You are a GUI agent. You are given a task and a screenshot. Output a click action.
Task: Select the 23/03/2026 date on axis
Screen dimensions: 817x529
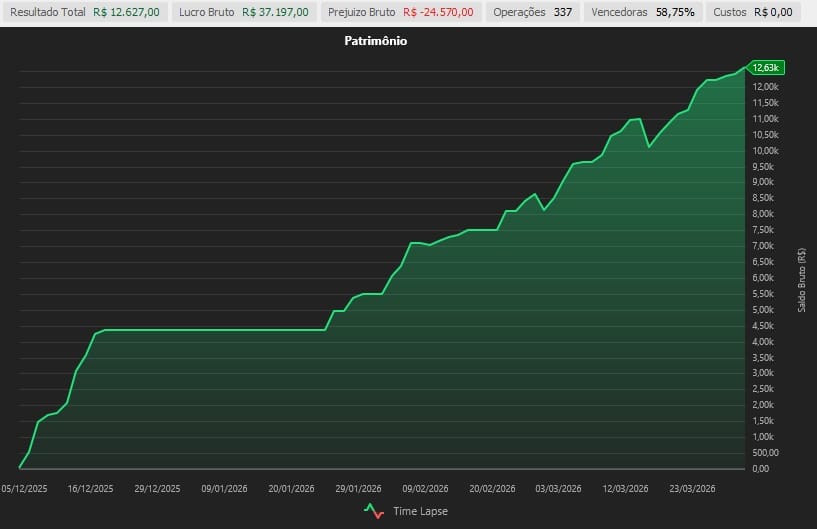[691, 489]
